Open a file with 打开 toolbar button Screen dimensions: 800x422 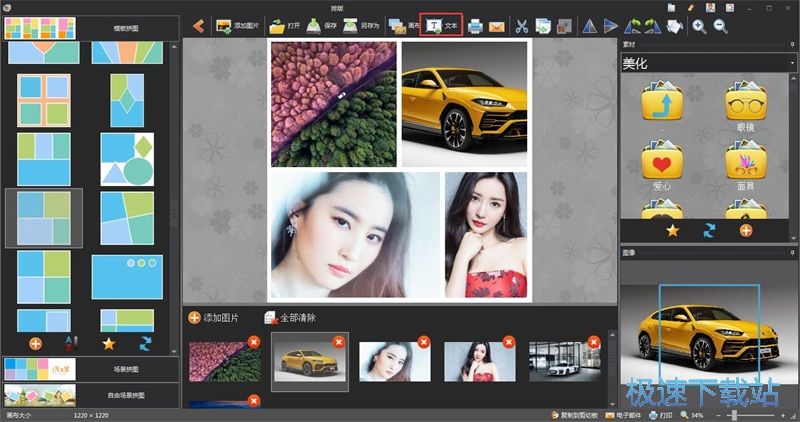286,25
